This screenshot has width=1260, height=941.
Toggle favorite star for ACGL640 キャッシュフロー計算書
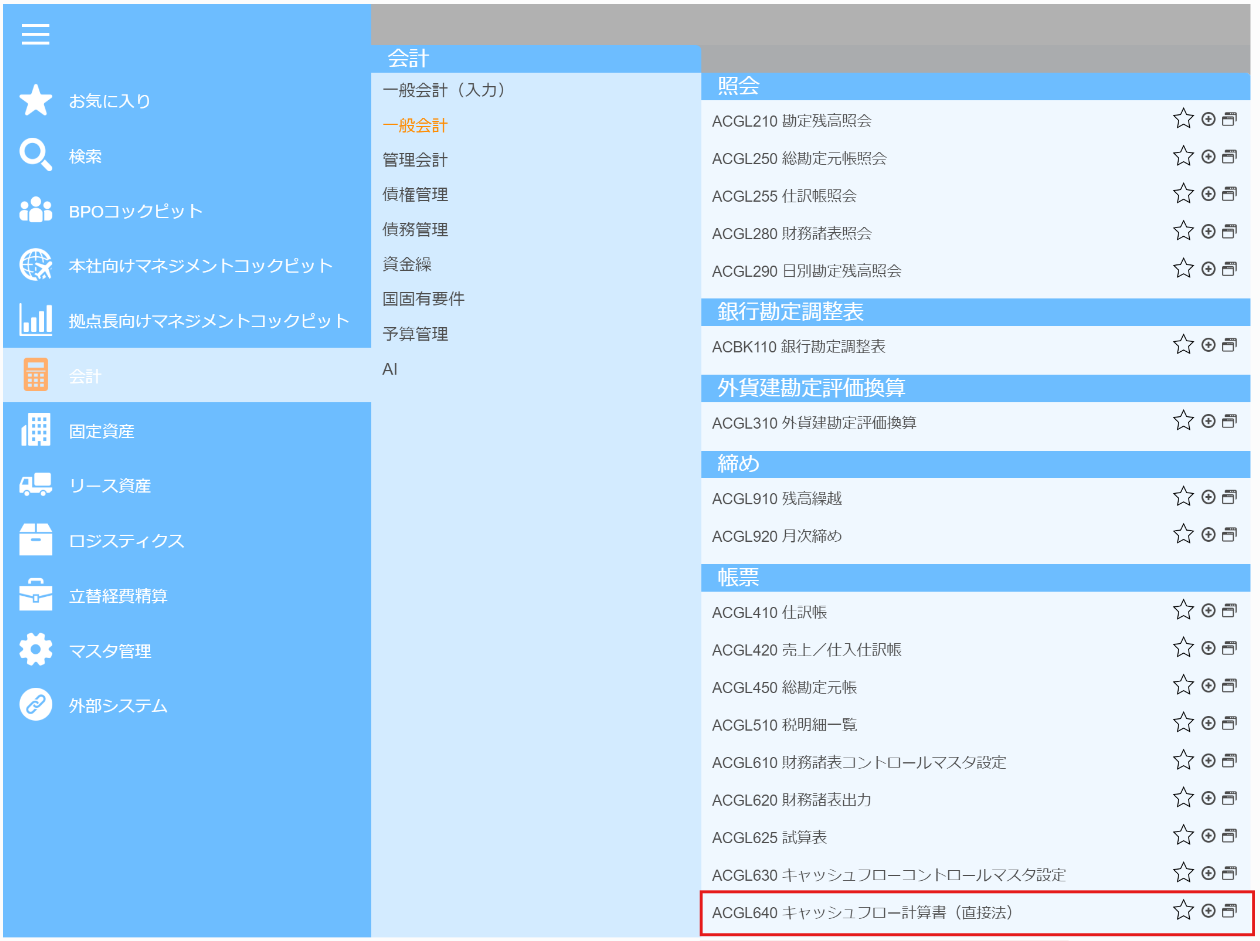[1184, 911]
